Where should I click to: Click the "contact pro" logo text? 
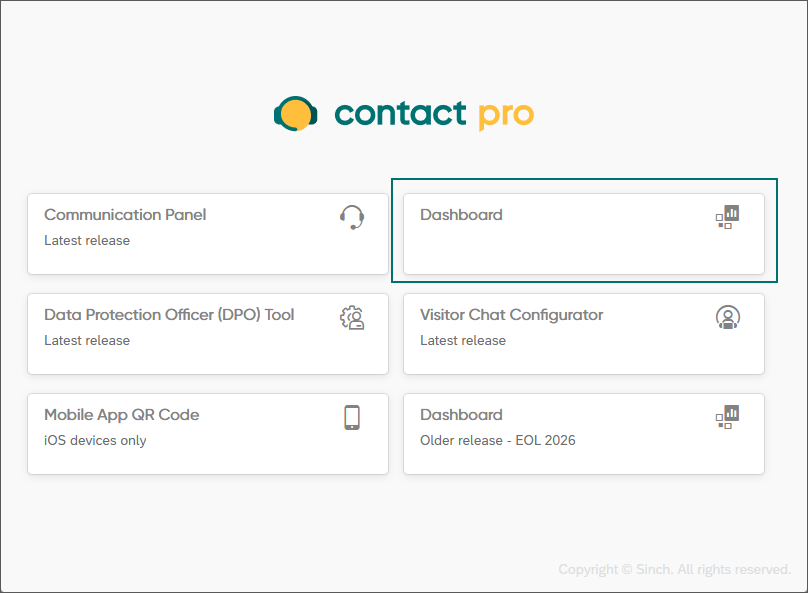coord(433,114)
